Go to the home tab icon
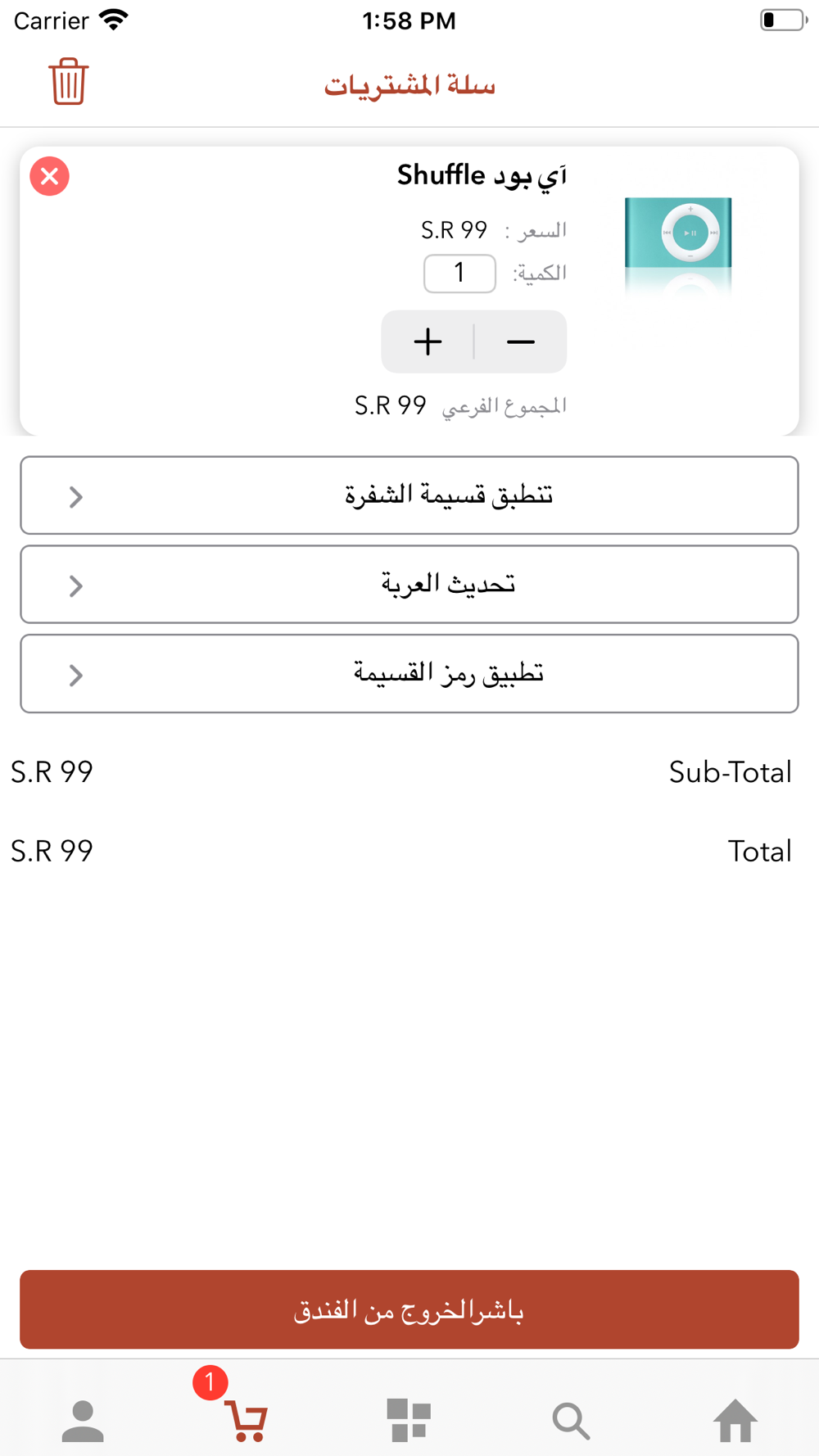Image resolution: width=819 pixels, height=1456 pixels. pyautogui.click(x=735, y=1421)
